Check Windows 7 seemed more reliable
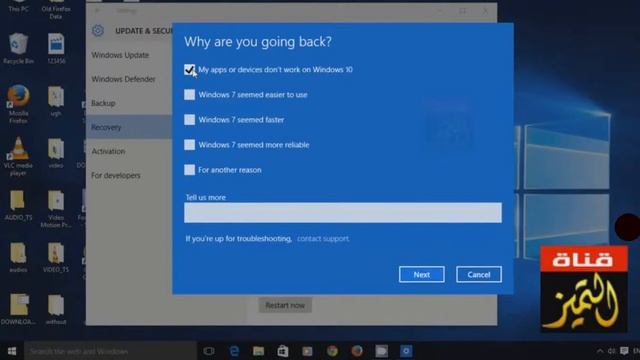The width and height of the screenshot is (640, 360). [189, 144]
